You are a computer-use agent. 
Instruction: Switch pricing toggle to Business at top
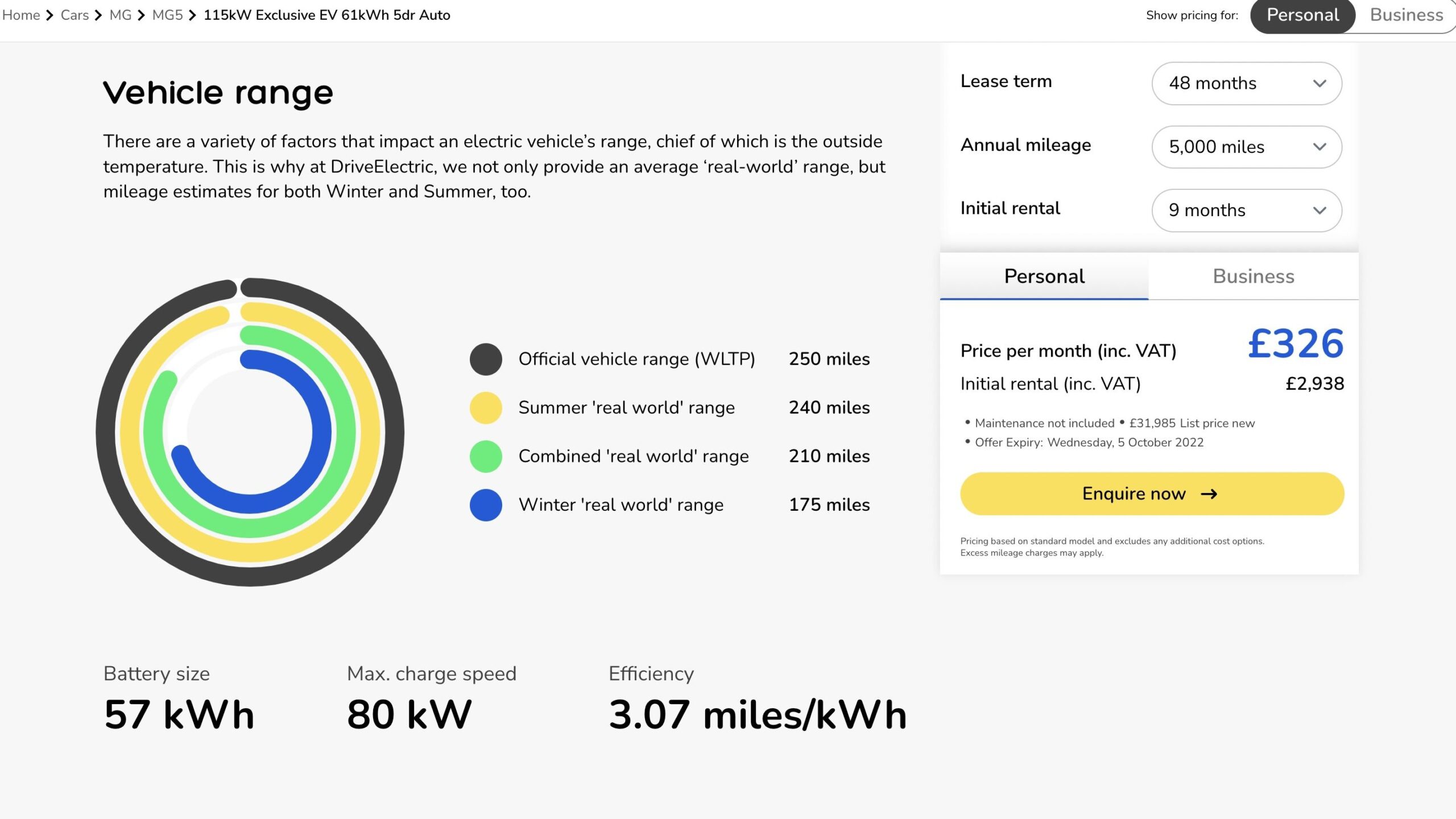(x=1406, y=15)
